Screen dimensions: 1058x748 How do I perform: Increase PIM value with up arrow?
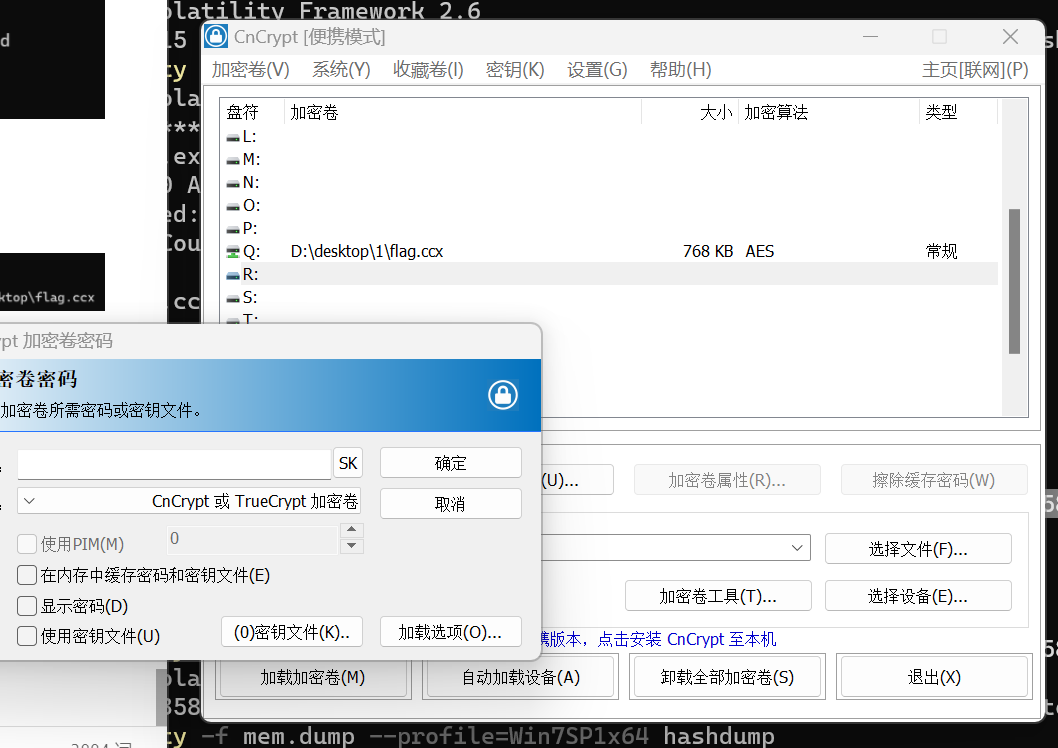pyautogui.click(x=352, y=530)
